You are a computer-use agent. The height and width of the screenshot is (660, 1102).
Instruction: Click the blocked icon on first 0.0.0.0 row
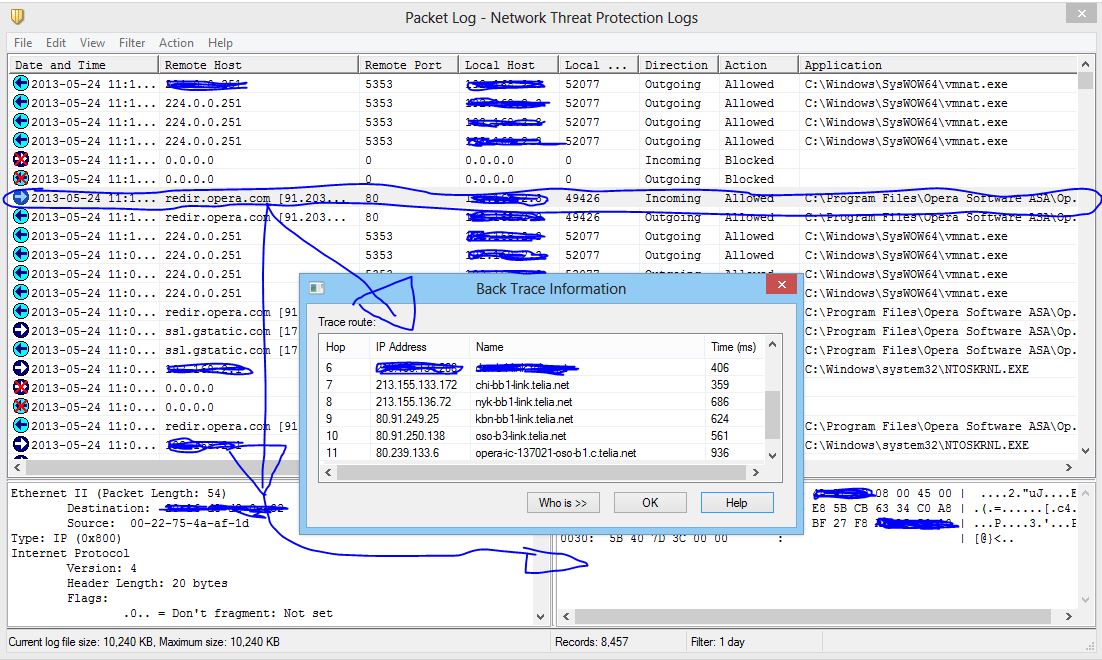[x=20, y=160]
